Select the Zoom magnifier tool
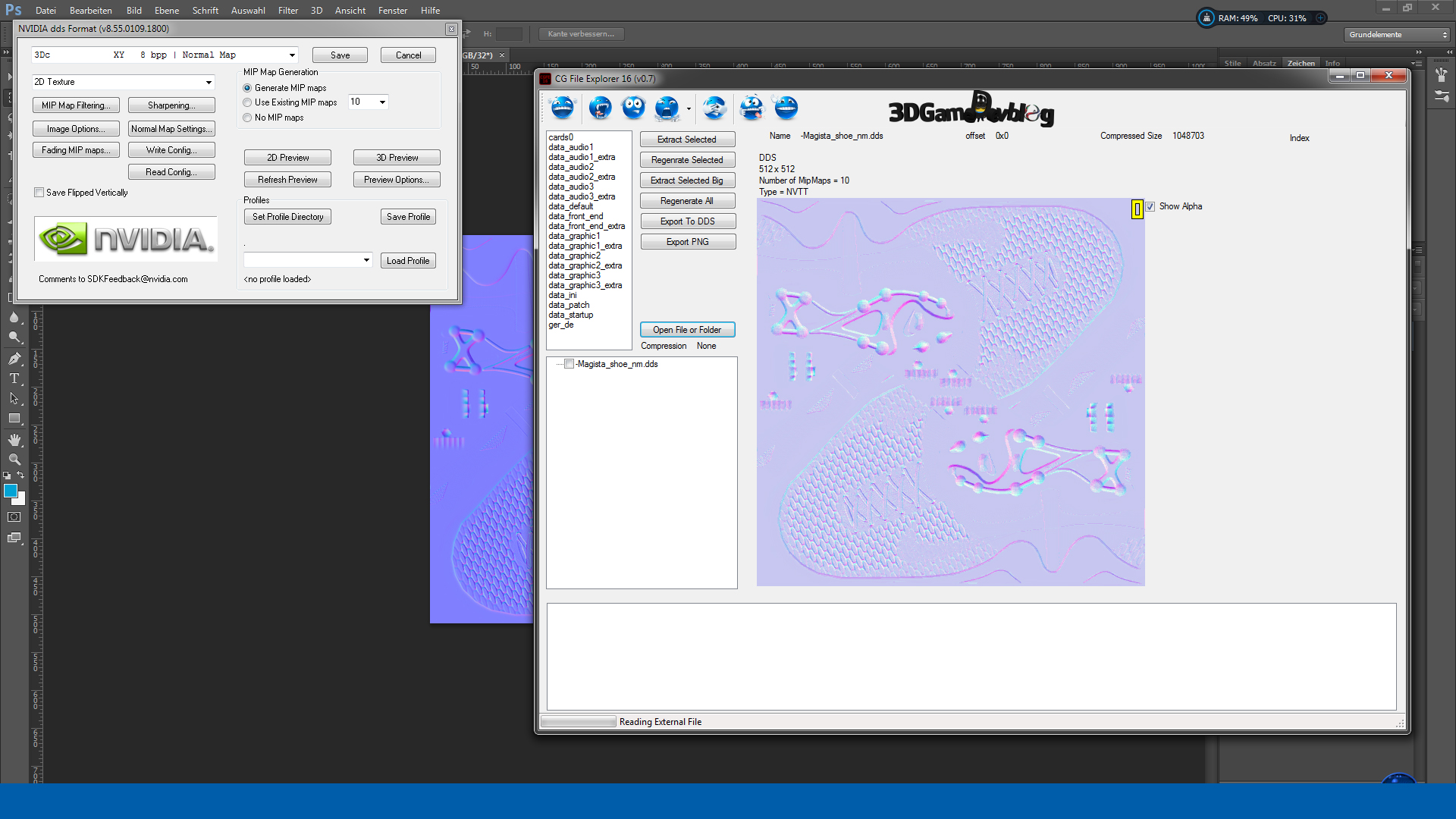Viewport: 1456px width, 819px height. click(14, 460)
